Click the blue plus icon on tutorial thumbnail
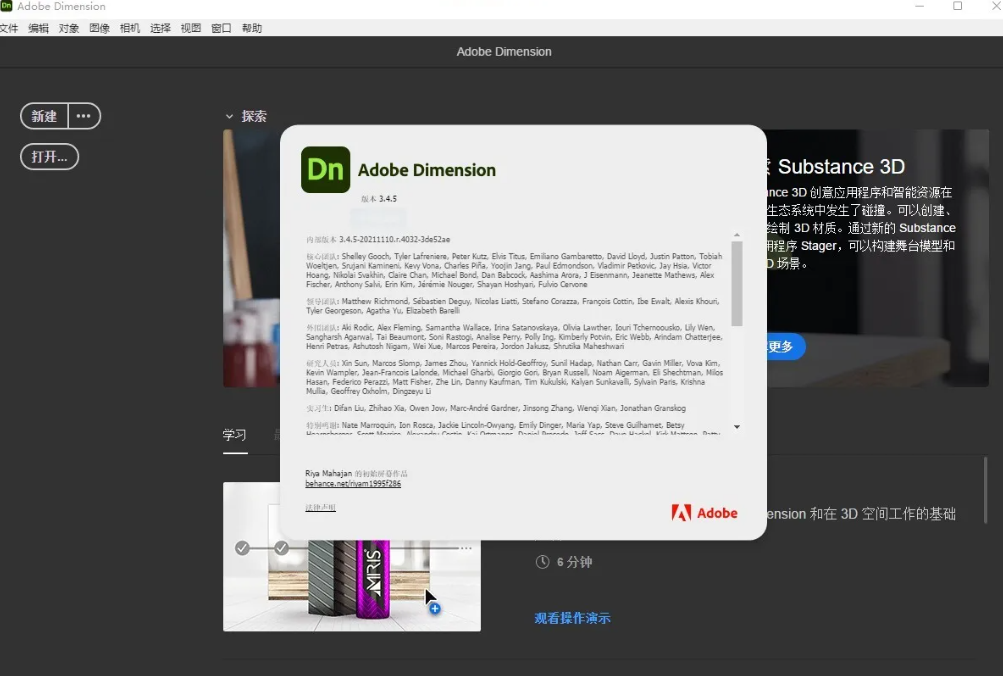This screenshot has height=676, width=1003. (x=435, y=608)
